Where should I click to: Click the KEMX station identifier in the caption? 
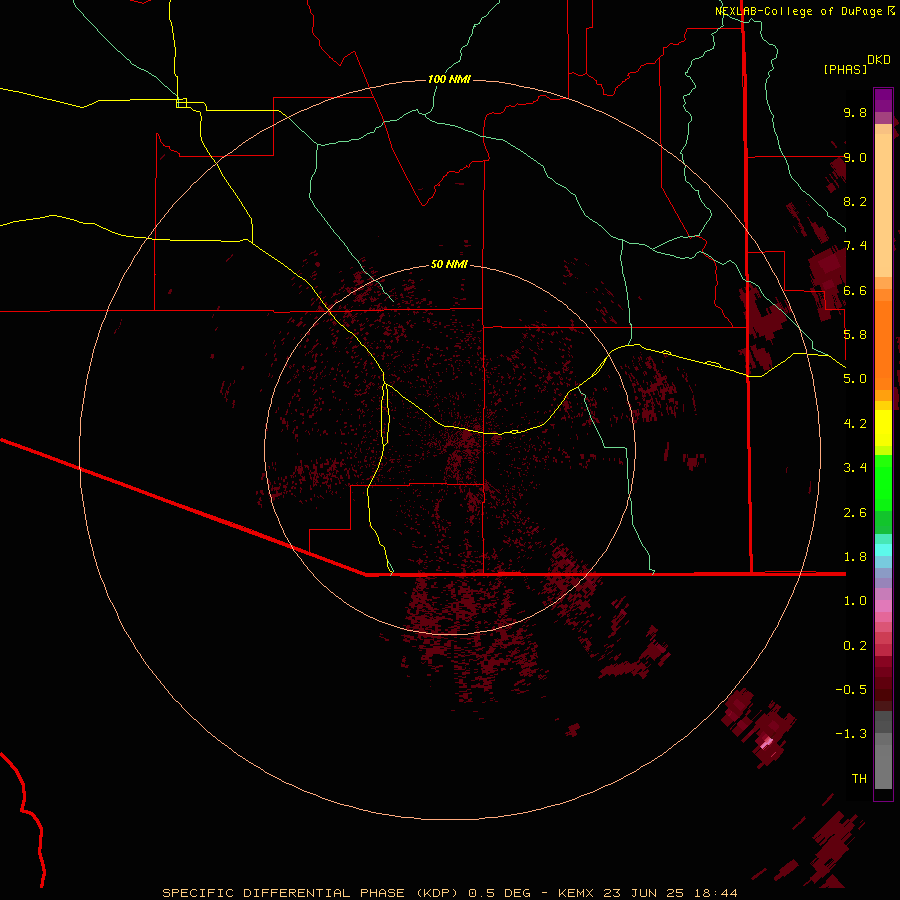click(578, 893)
